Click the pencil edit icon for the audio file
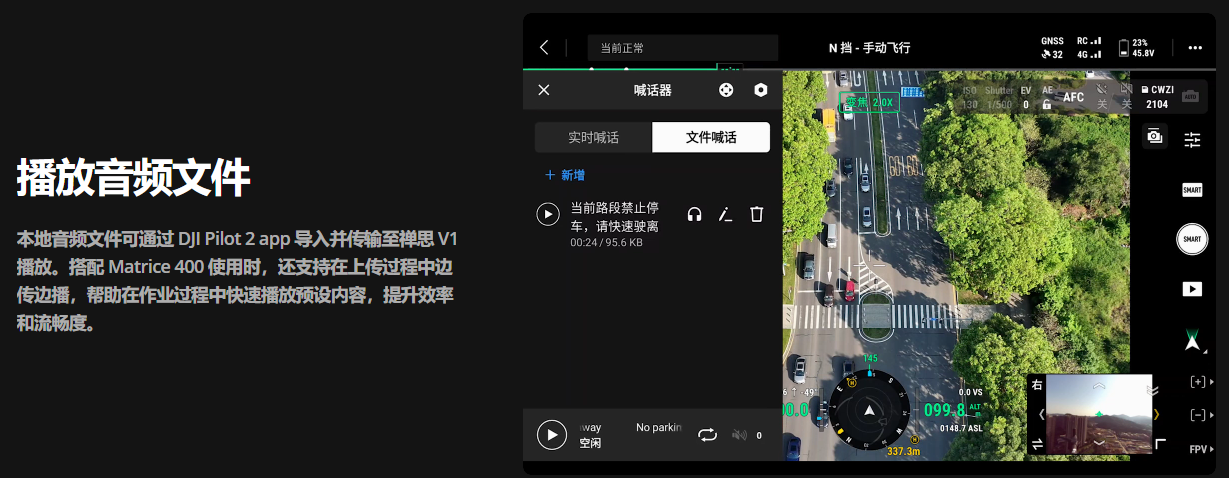Viewport: 1229px width, 478px height. click(x=726, y=214)
